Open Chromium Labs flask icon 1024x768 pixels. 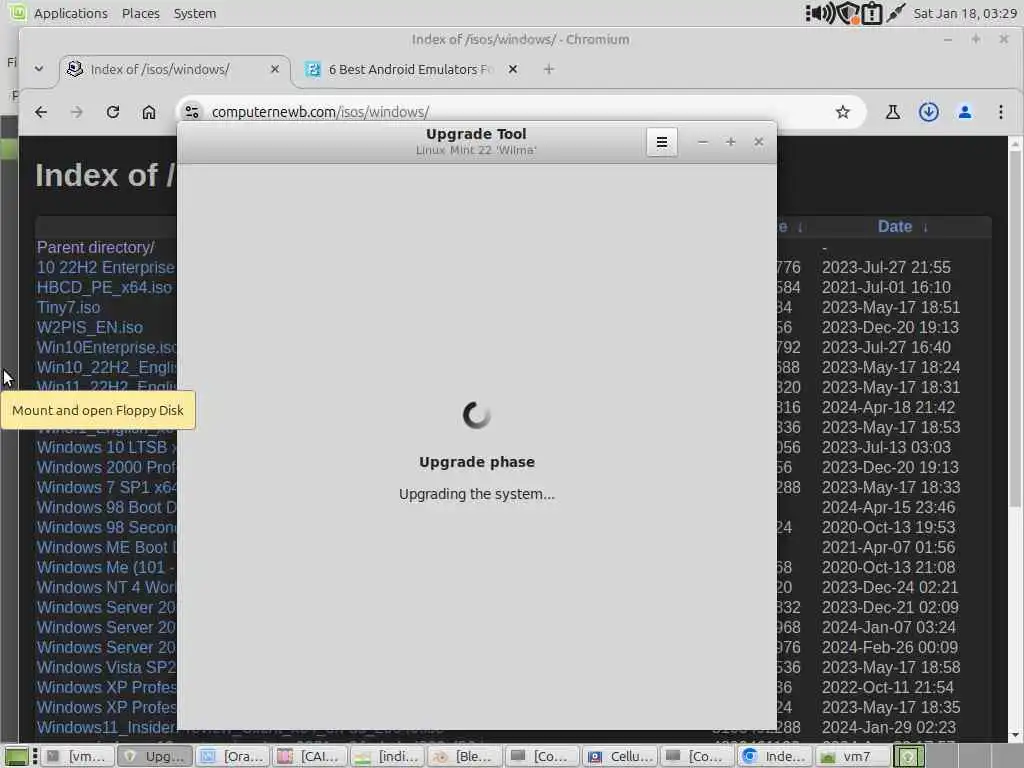pos(892,112)
